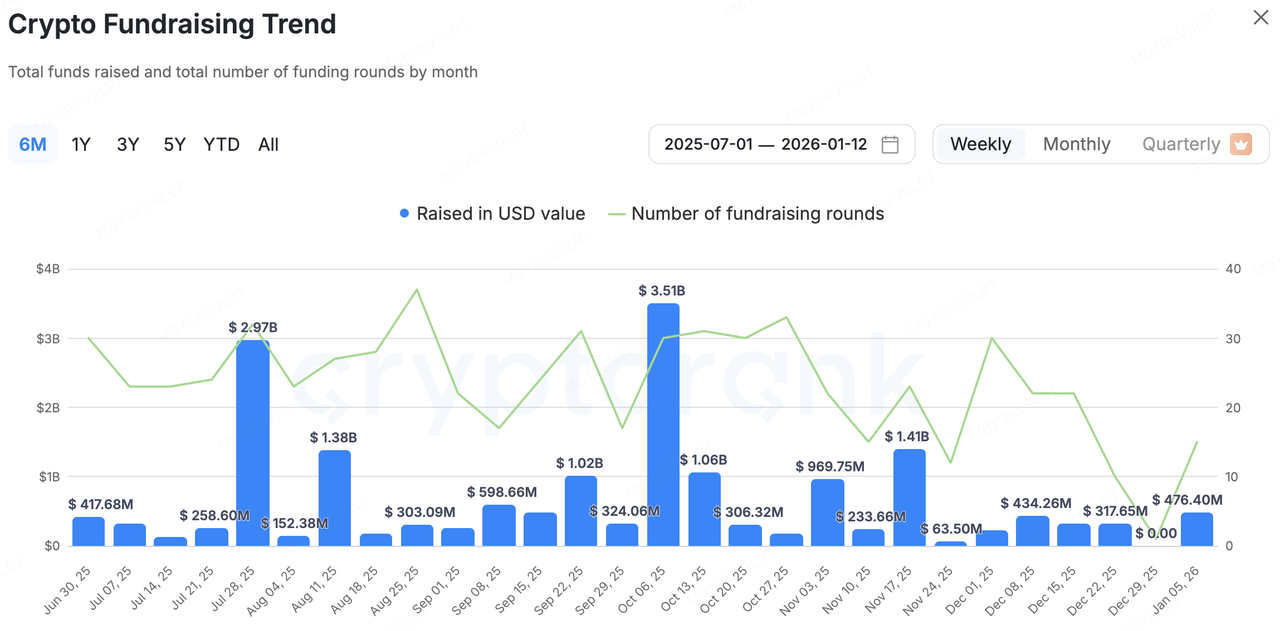1280x631 pixels.
Task: Close the Crypto Fundraising Trend panel
Action: pyautogui.click(x=1261, y=18)
